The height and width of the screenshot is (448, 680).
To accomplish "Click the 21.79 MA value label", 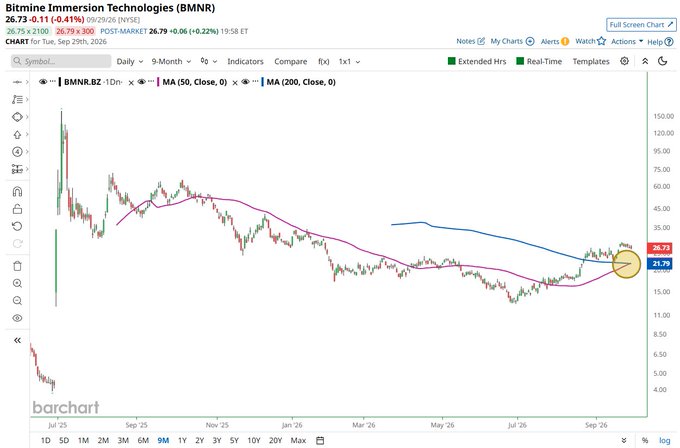I will (x=660, y=263).
